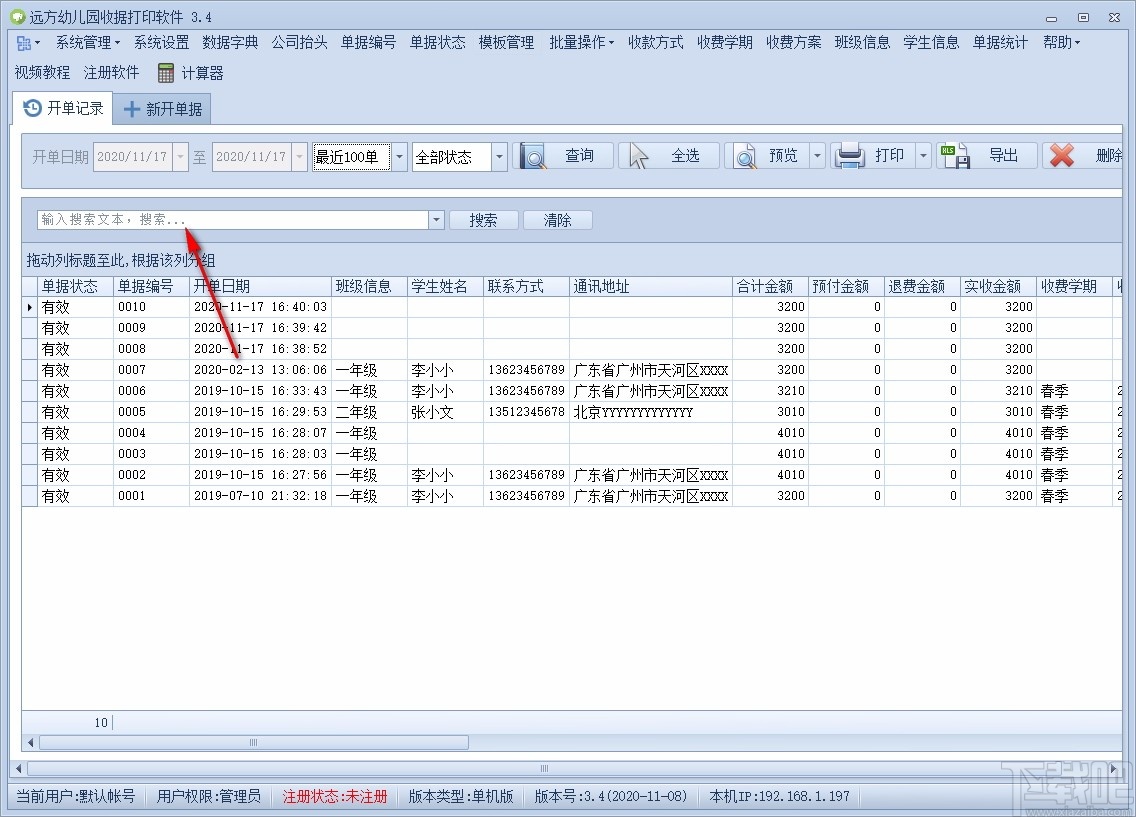Open 公司抬头 menu item
Viewport: 1136px width, 817px height.
(299, 43)
